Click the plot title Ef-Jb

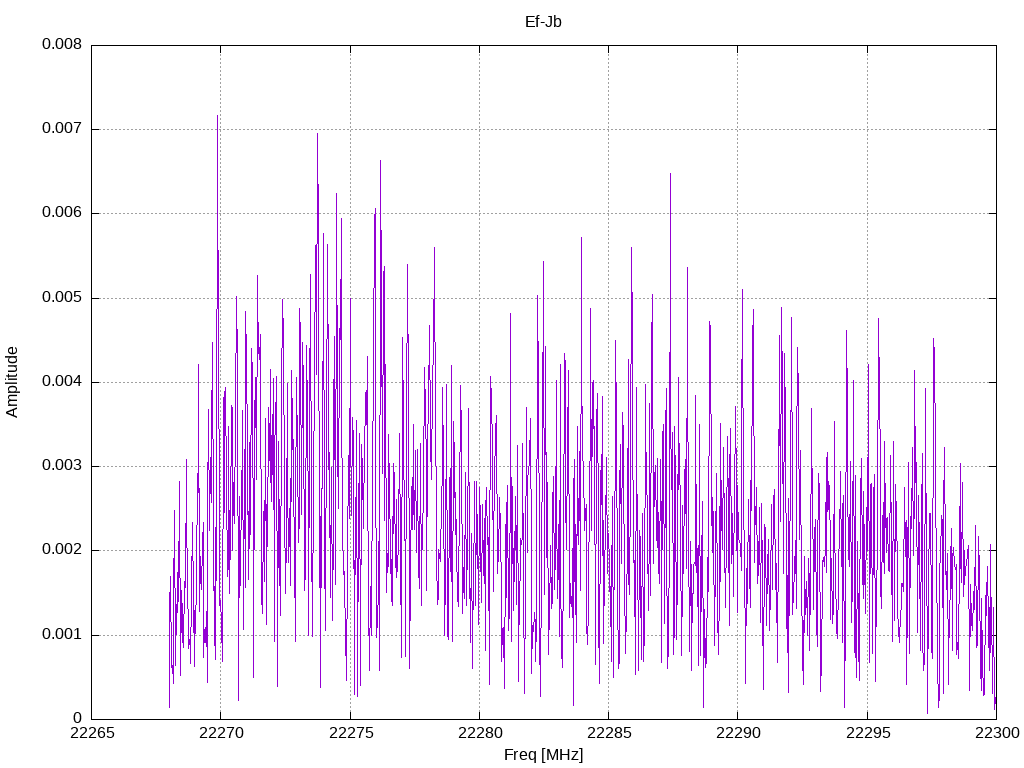[x=543, y=22]
